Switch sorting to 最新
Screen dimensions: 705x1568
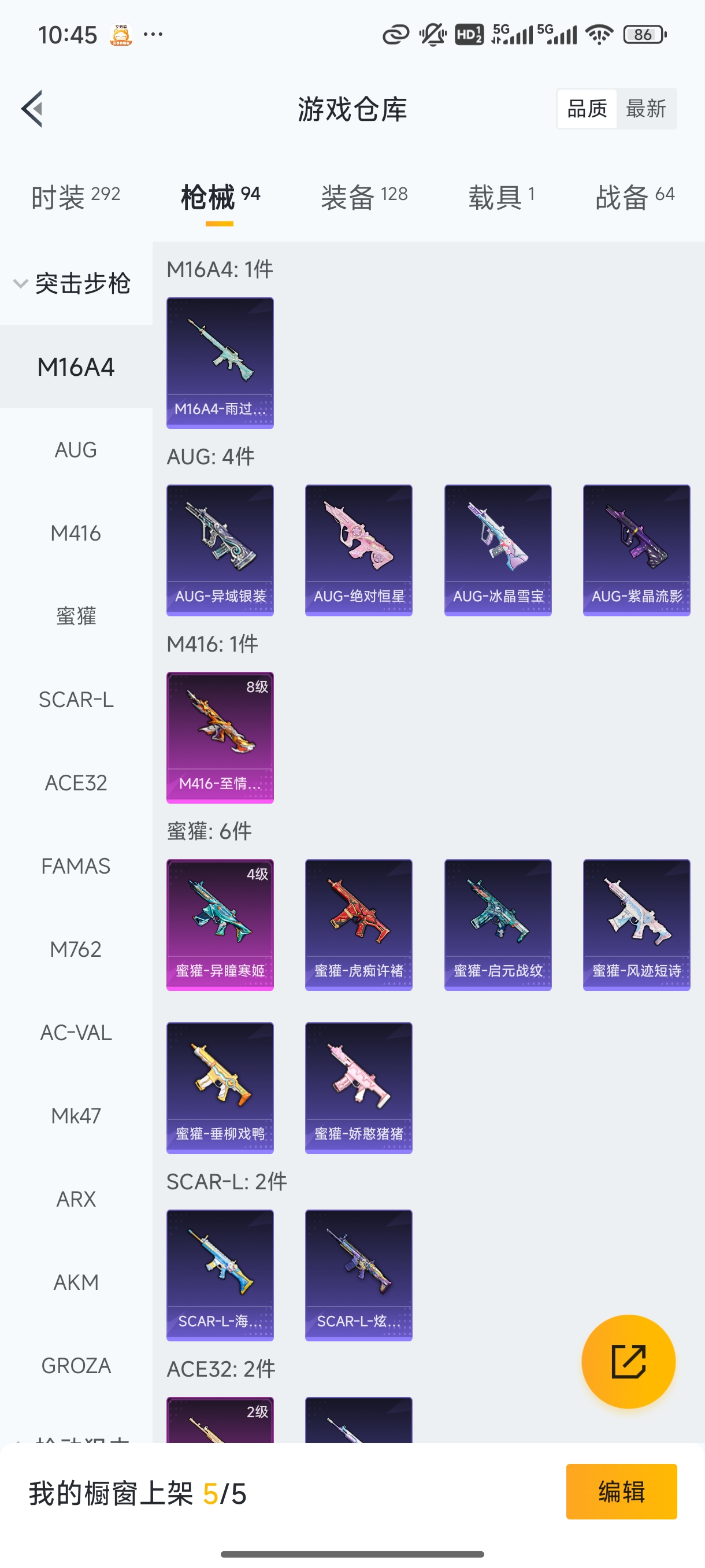pyautogui.click(x=646, y=109)
